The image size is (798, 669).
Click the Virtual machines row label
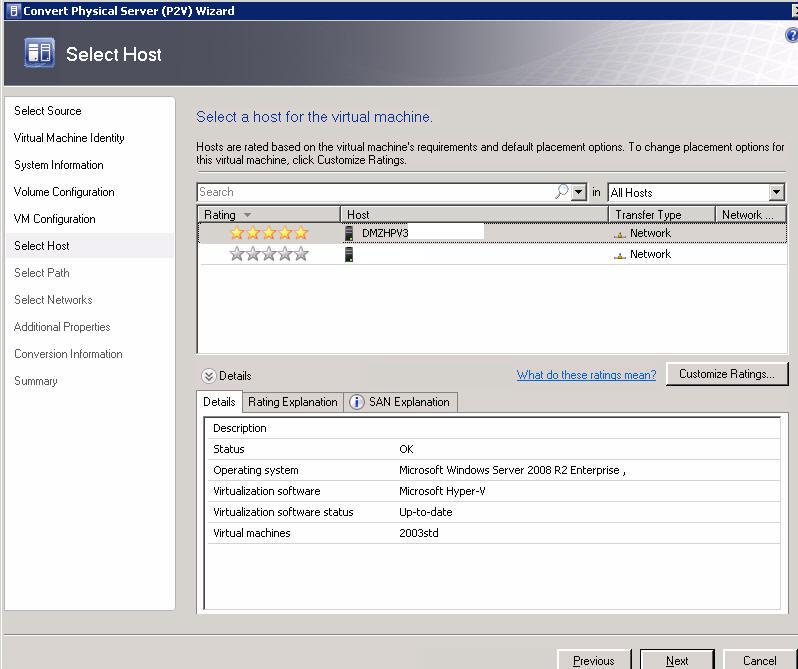point(252,533)
